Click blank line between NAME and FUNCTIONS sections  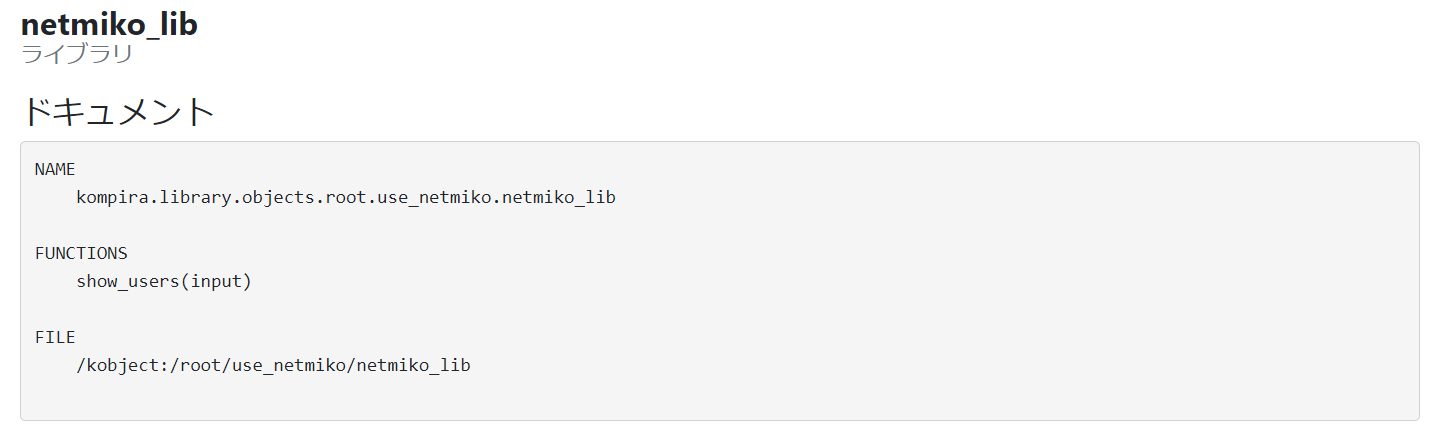click(300, 225)
